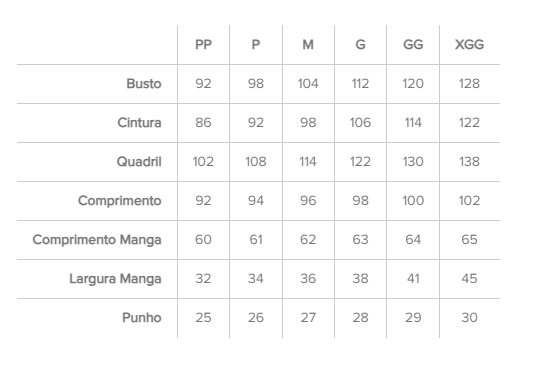Click Quadril value 138 for XGG

[469, 162]
